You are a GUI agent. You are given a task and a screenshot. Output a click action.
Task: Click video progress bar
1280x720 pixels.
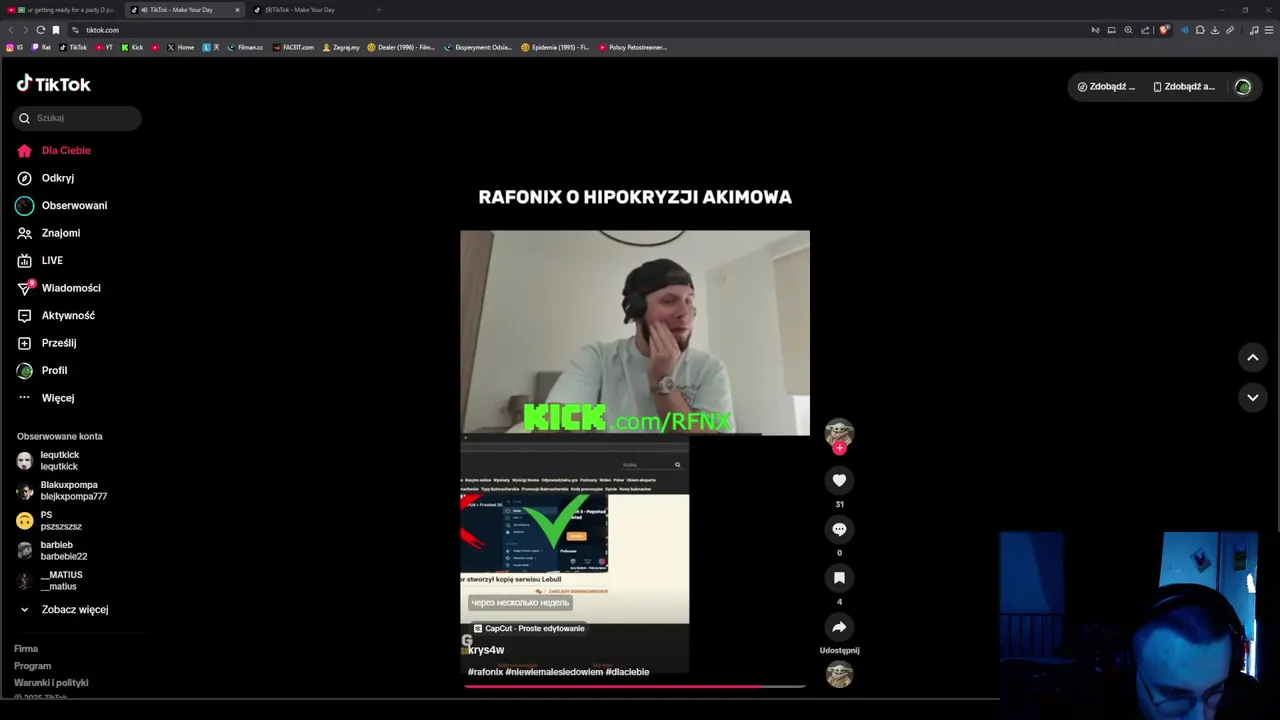635,686
